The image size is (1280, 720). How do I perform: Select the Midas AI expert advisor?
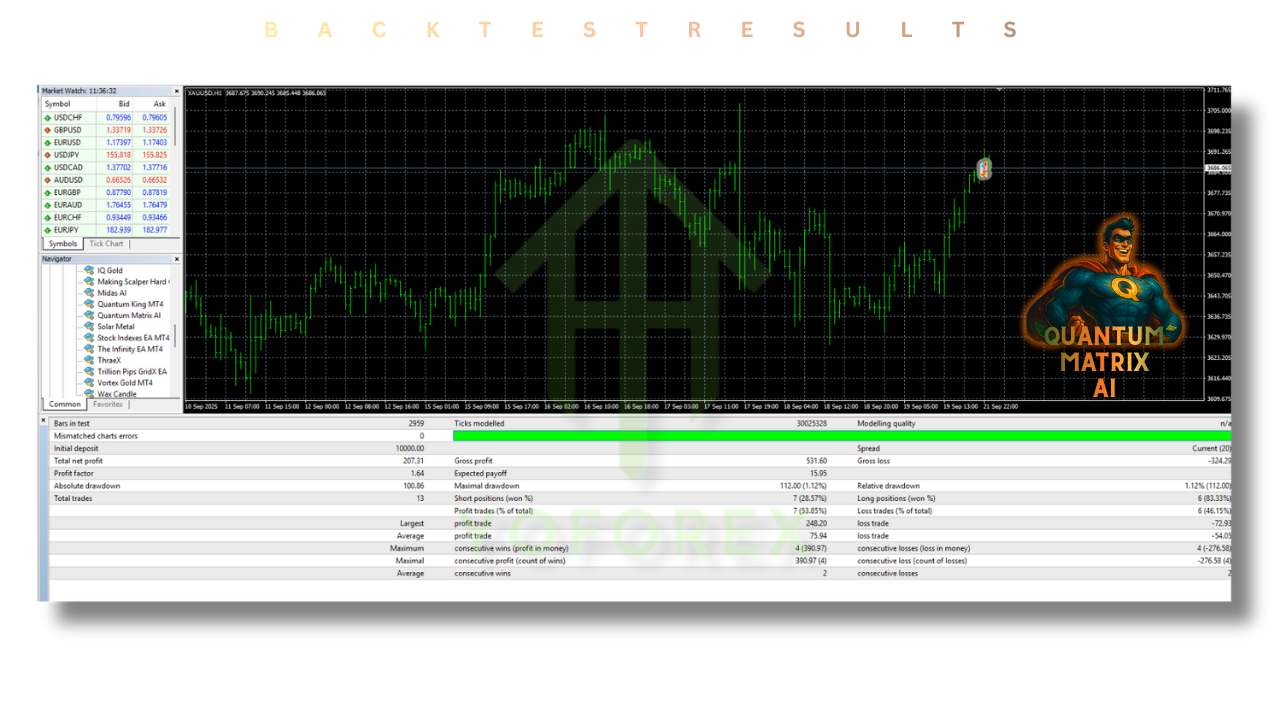(x=110, y=292)
